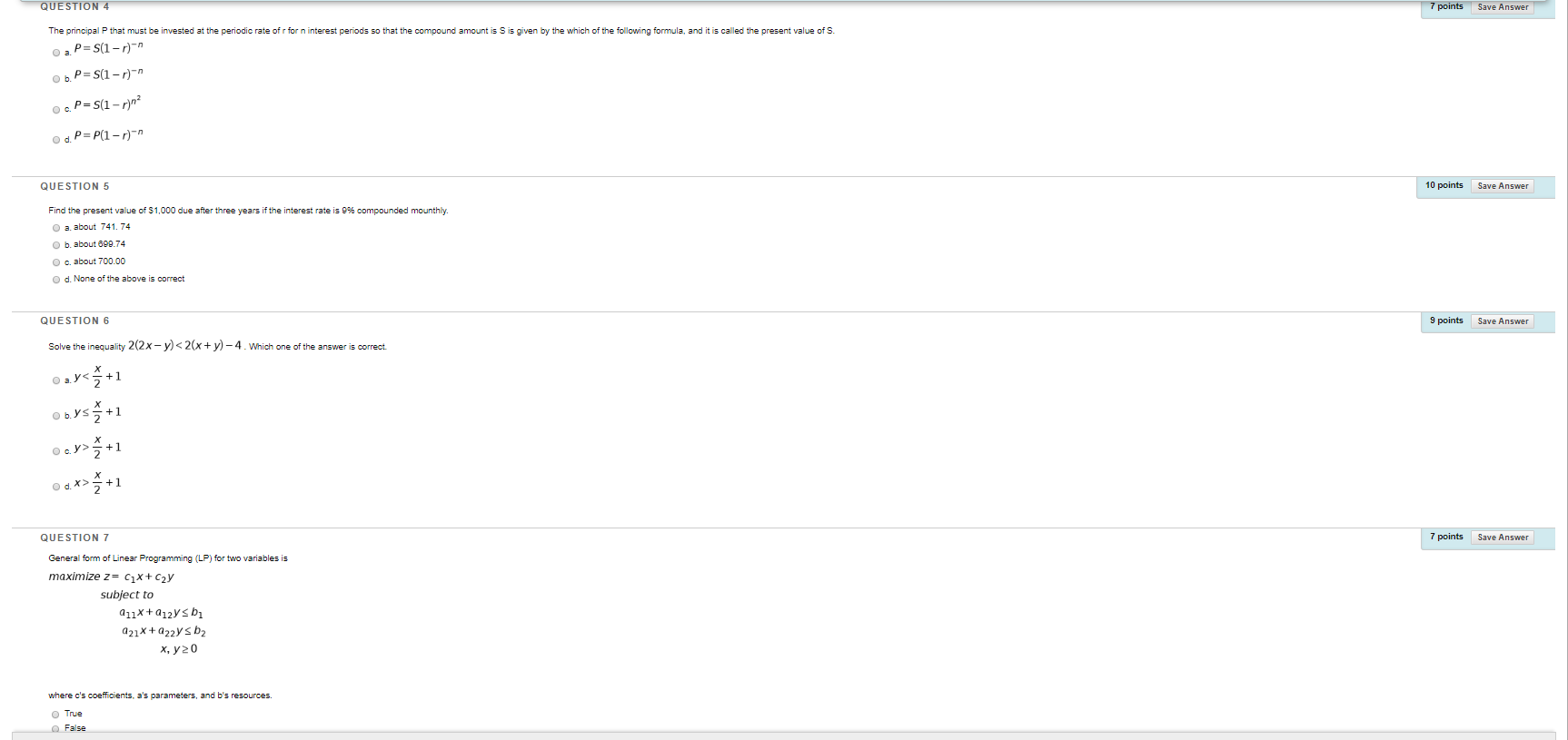Click the 'maximize z=' objective line
The height and width of the screenshot is (740, 1568).
[111, 577]
